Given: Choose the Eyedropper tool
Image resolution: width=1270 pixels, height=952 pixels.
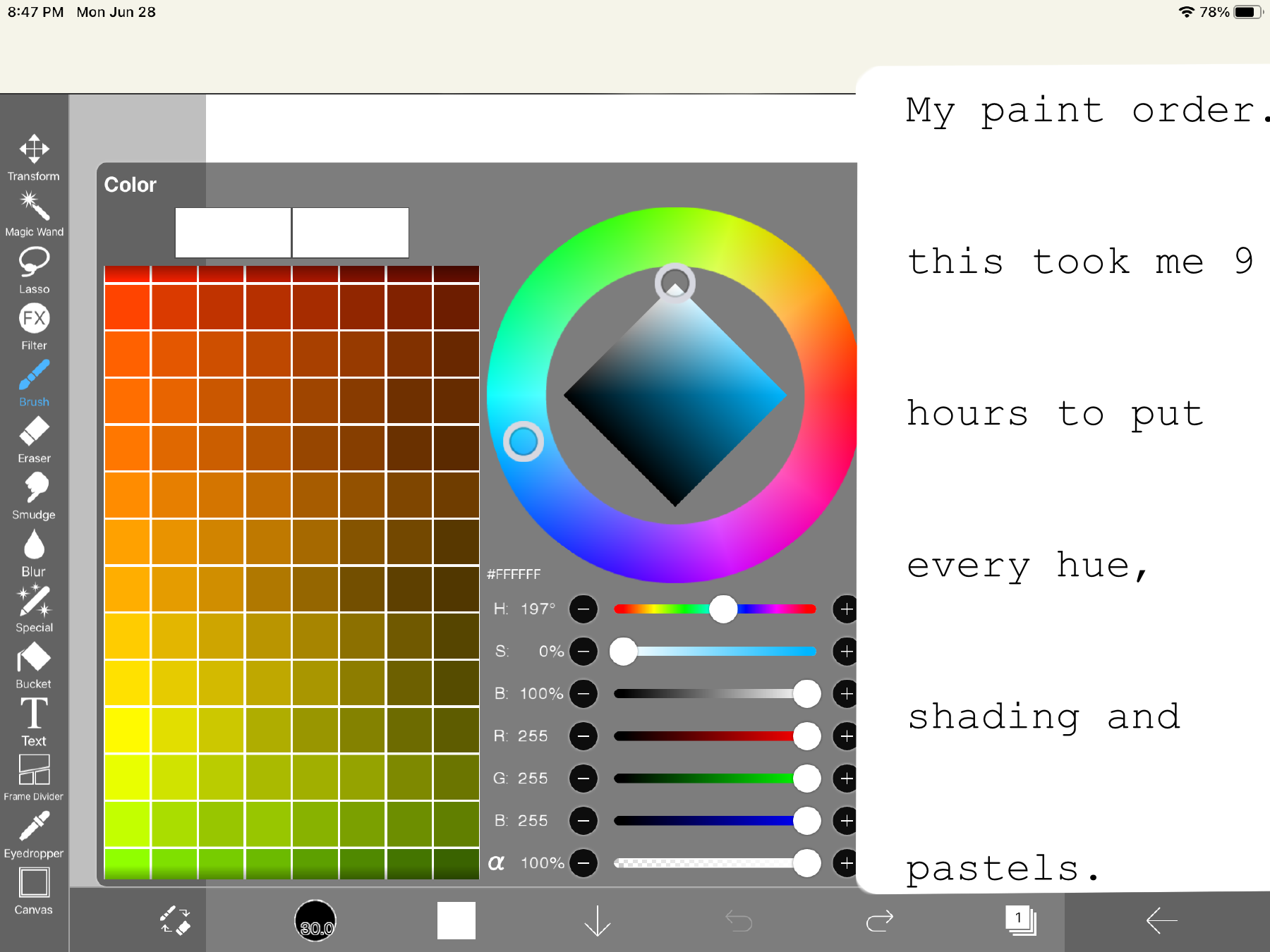Looking at the screenshot, I should (34, 834).
